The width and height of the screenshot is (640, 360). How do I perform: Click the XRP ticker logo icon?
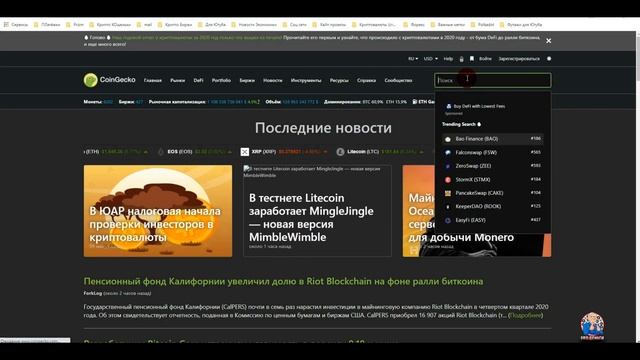244,152
